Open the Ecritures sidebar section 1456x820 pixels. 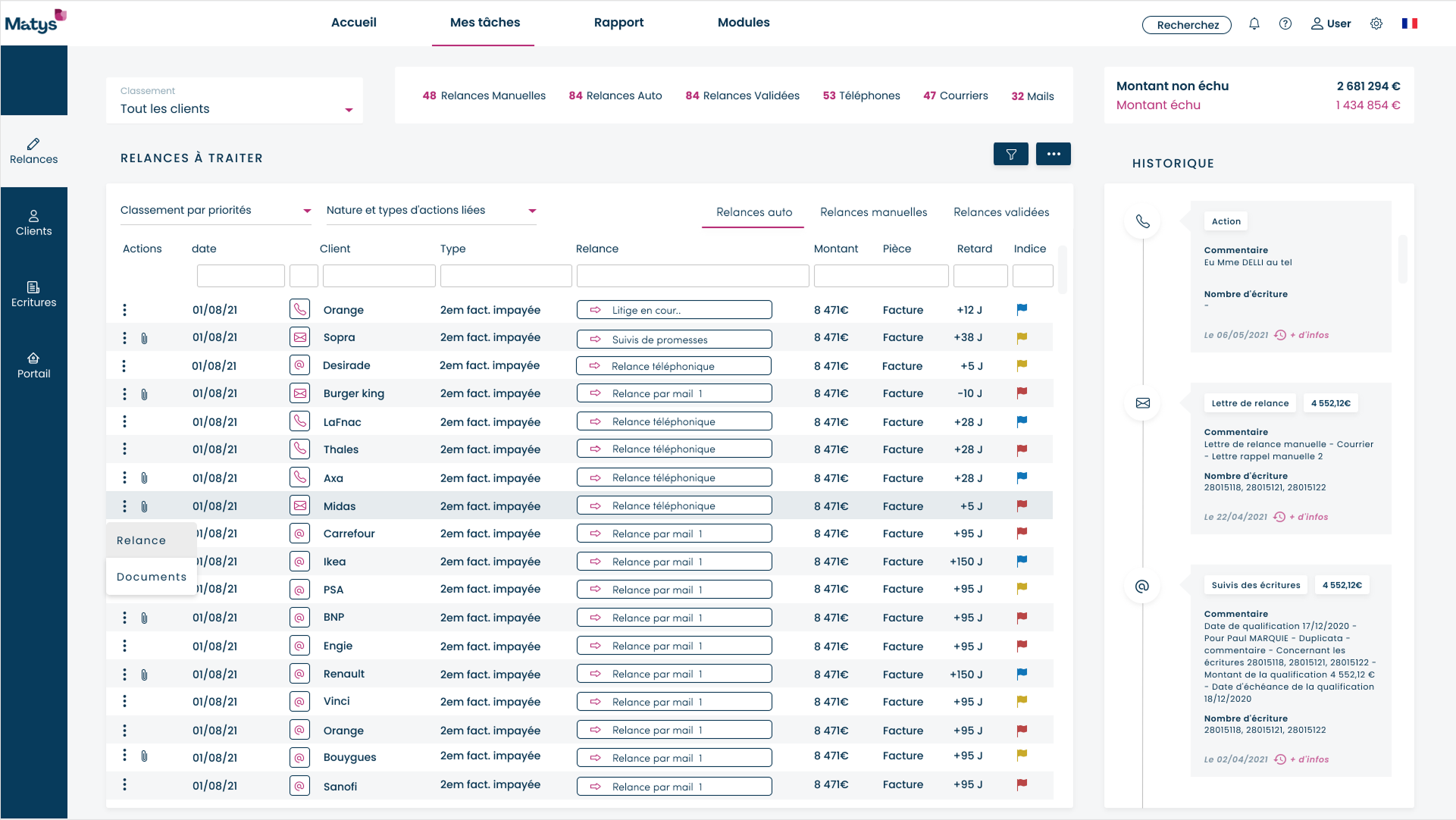33,294
